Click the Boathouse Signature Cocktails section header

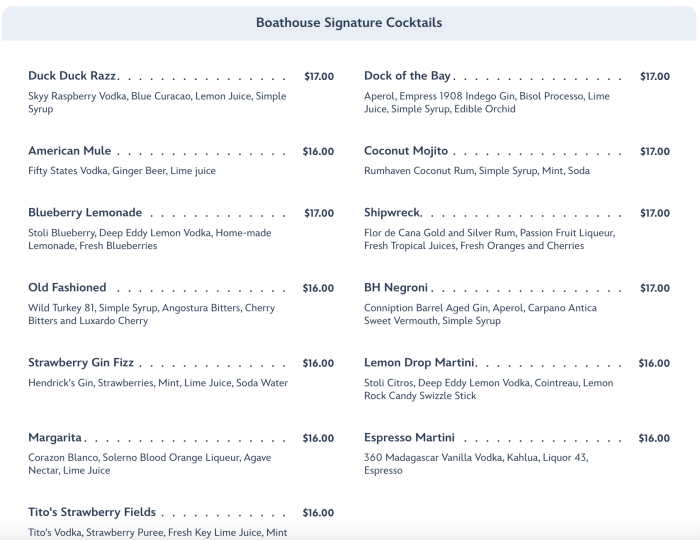click(349, 23)
